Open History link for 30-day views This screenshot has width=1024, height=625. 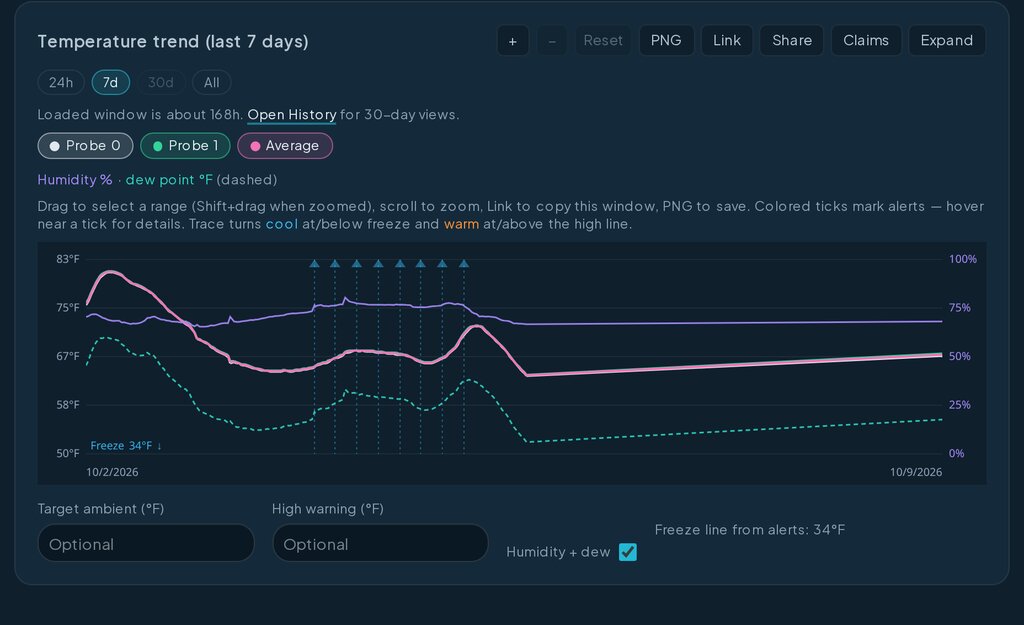[x=292, y=115]
